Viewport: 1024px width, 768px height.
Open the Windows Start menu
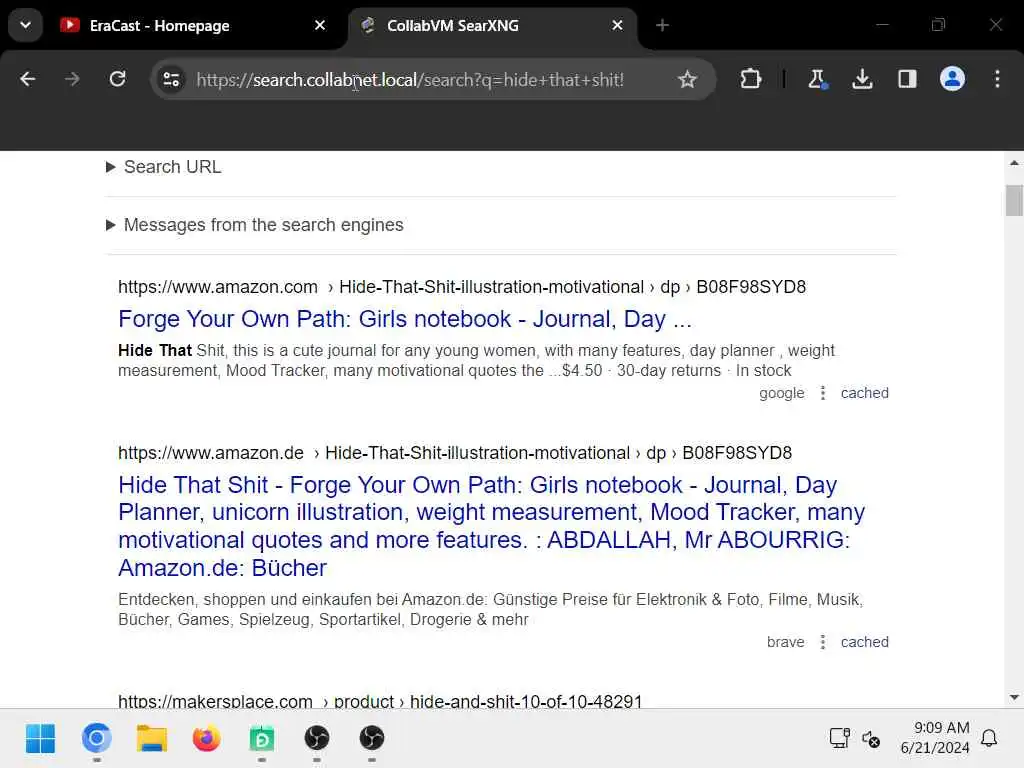pyautogui.click(x=40, y=739)
